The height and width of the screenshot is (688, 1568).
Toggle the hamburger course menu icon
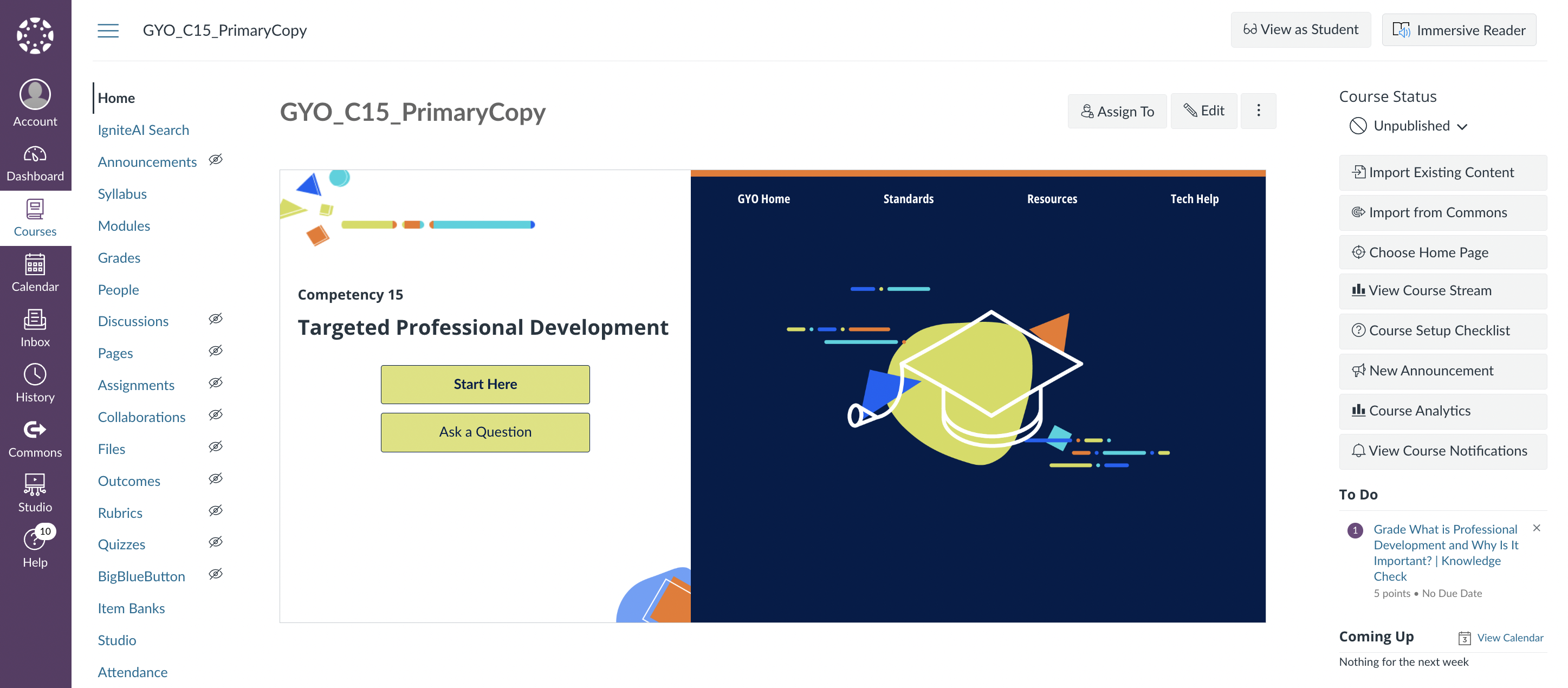point(108,30)
